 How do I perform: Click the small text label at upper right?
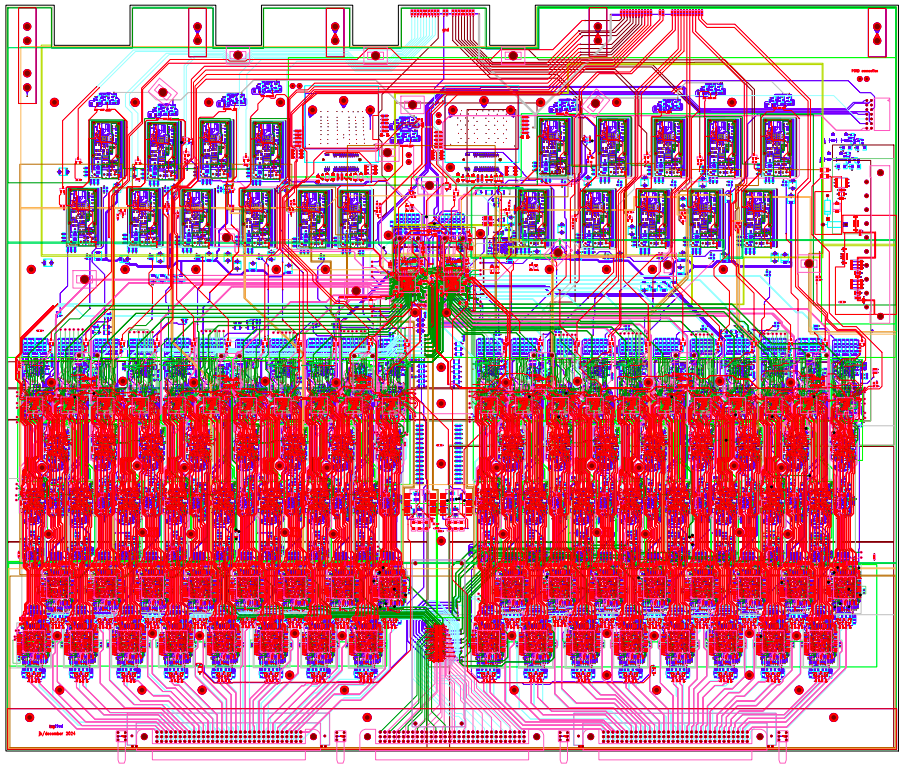click(861, 72)
